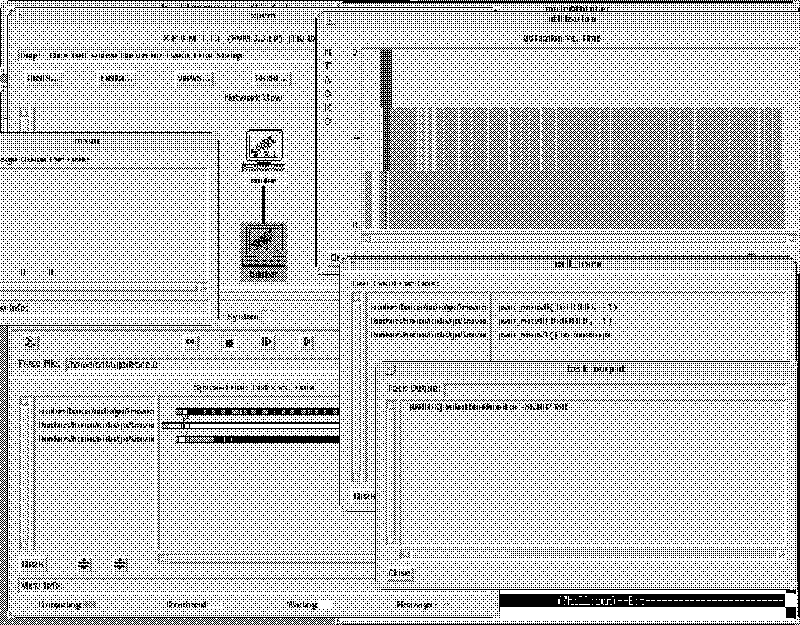Click the second zoom arrow icon beside Close
The height and width of the screenshot is (625, 800).
click(x=120, y=564)
